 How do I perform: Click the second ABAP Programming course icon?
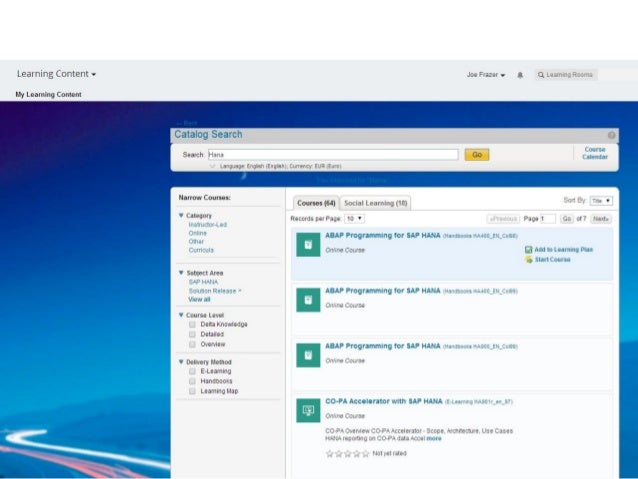pyautogui.click(x=308, y=300)
